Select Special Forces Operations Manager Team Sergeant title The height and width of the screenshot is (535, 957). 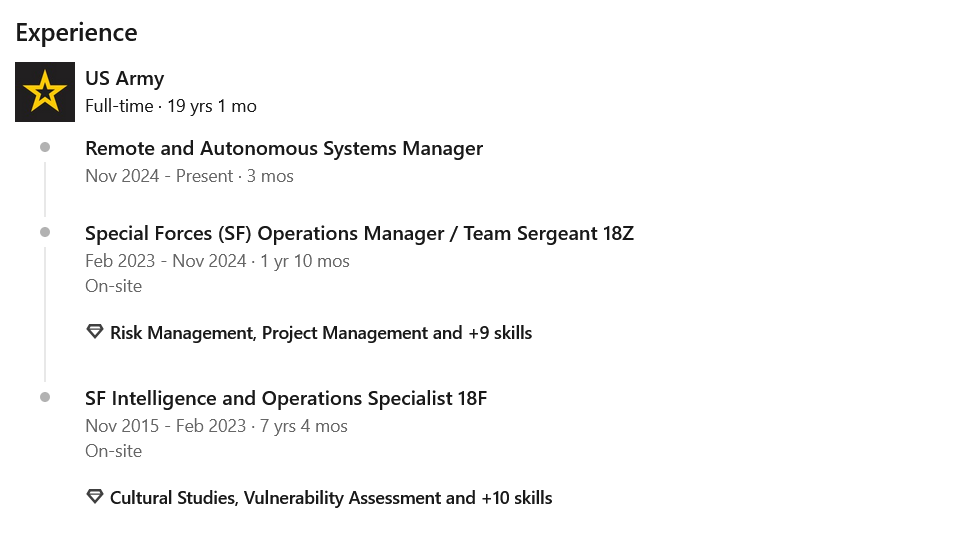click(359, 233)
